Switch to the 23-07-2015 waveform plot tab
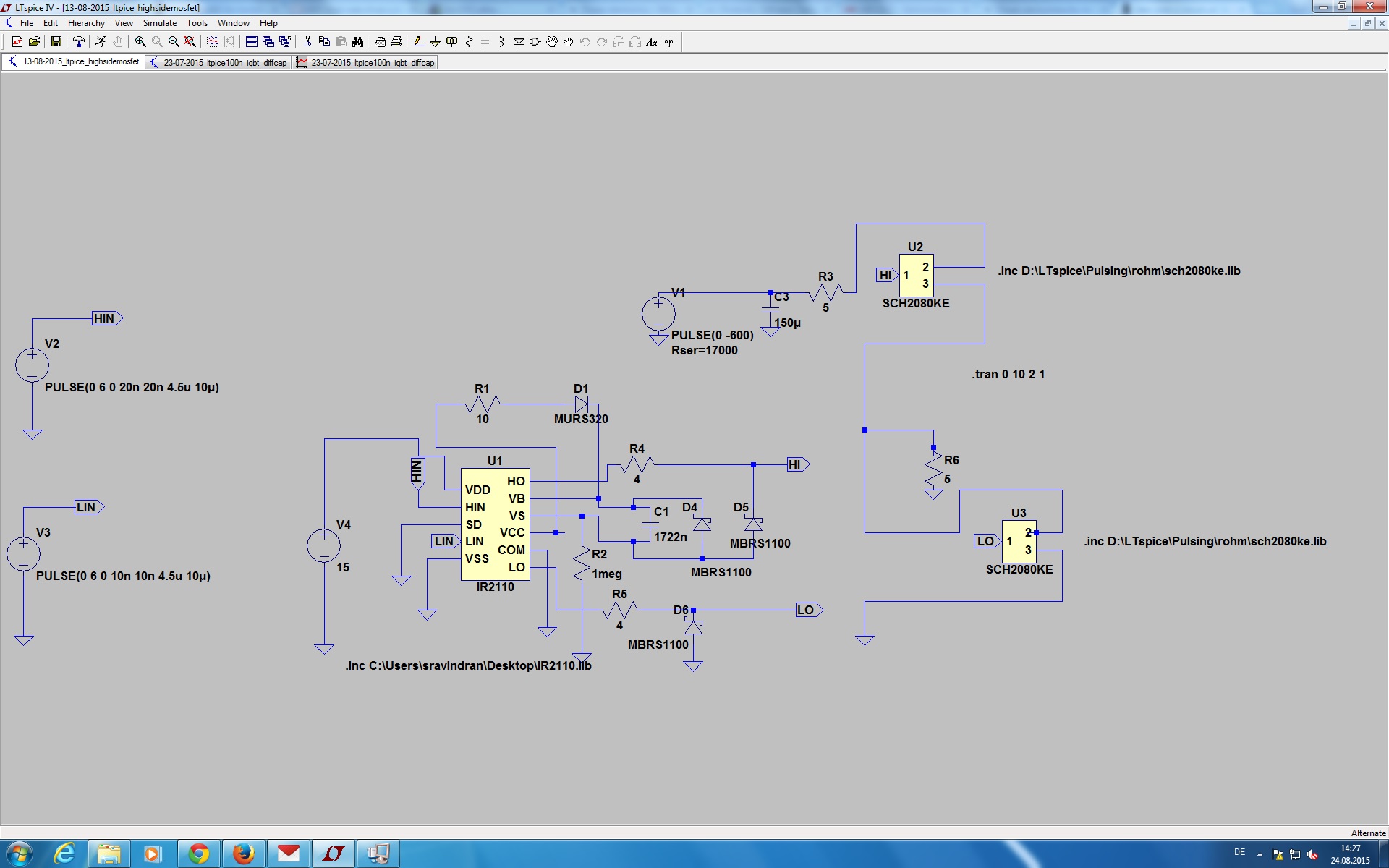Image resolution: width=1389 pixels, height=868 pixels. coord(366,63)
